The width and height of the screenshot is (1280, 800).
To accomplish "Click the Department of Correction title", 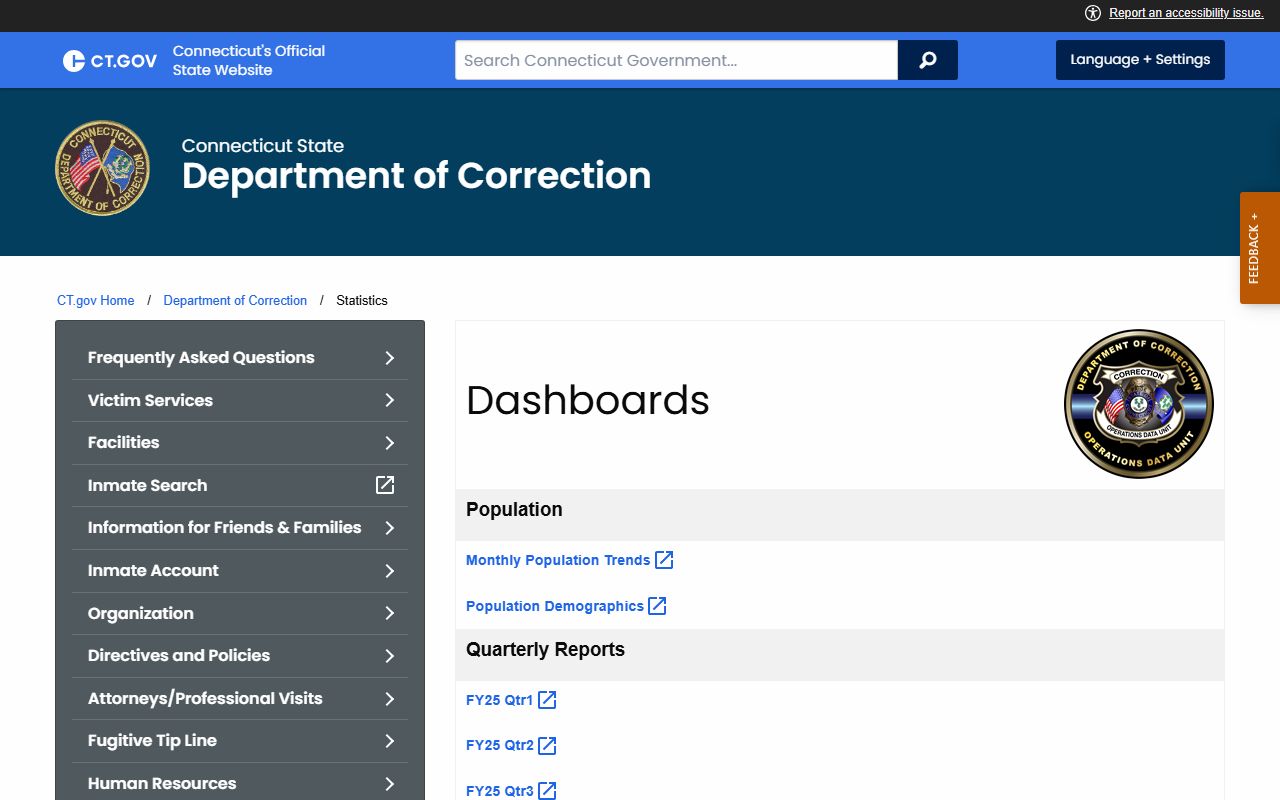I will [x=416, y=176].
